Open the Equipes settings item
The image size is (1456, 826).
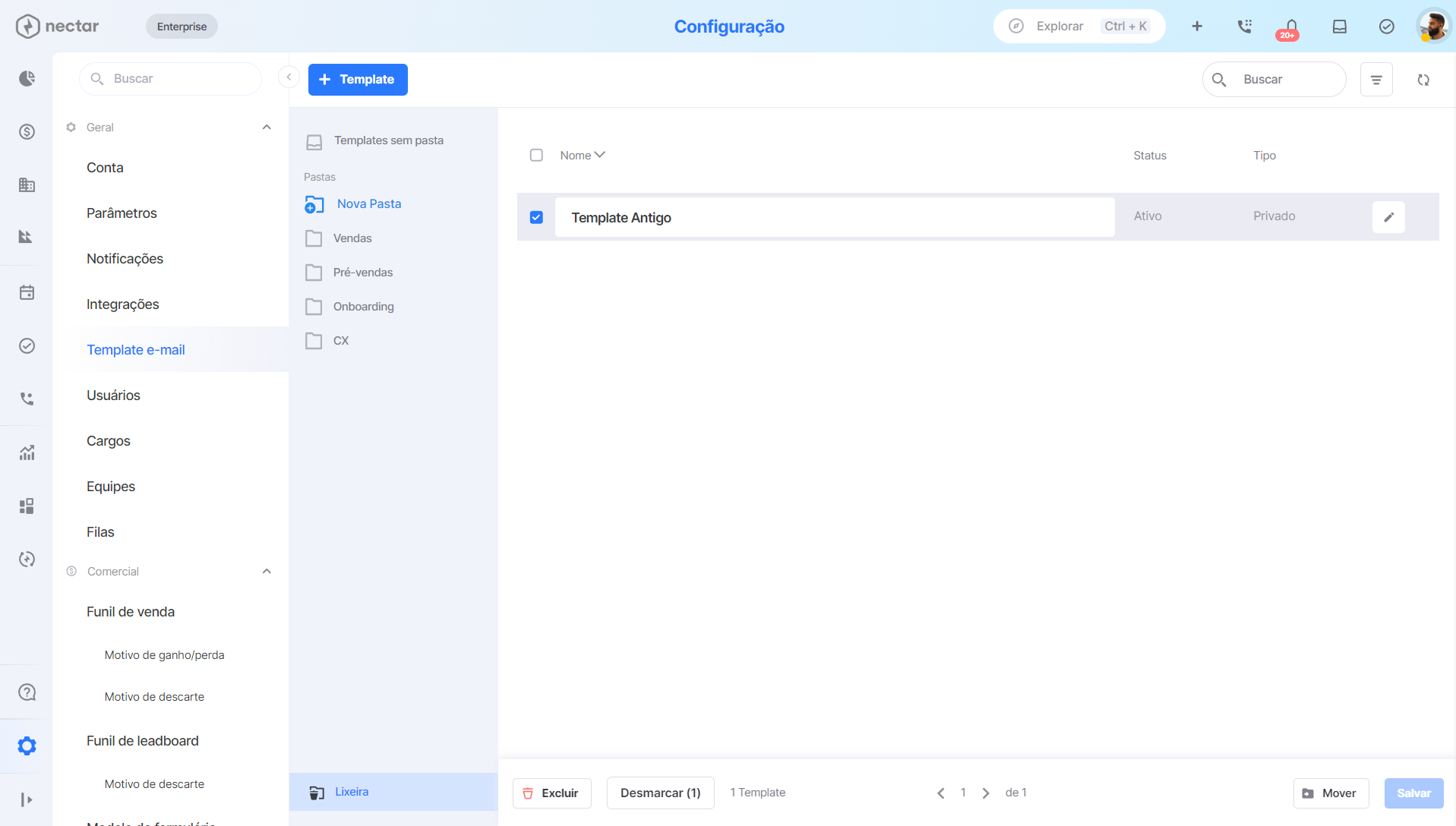click(111, 487)
